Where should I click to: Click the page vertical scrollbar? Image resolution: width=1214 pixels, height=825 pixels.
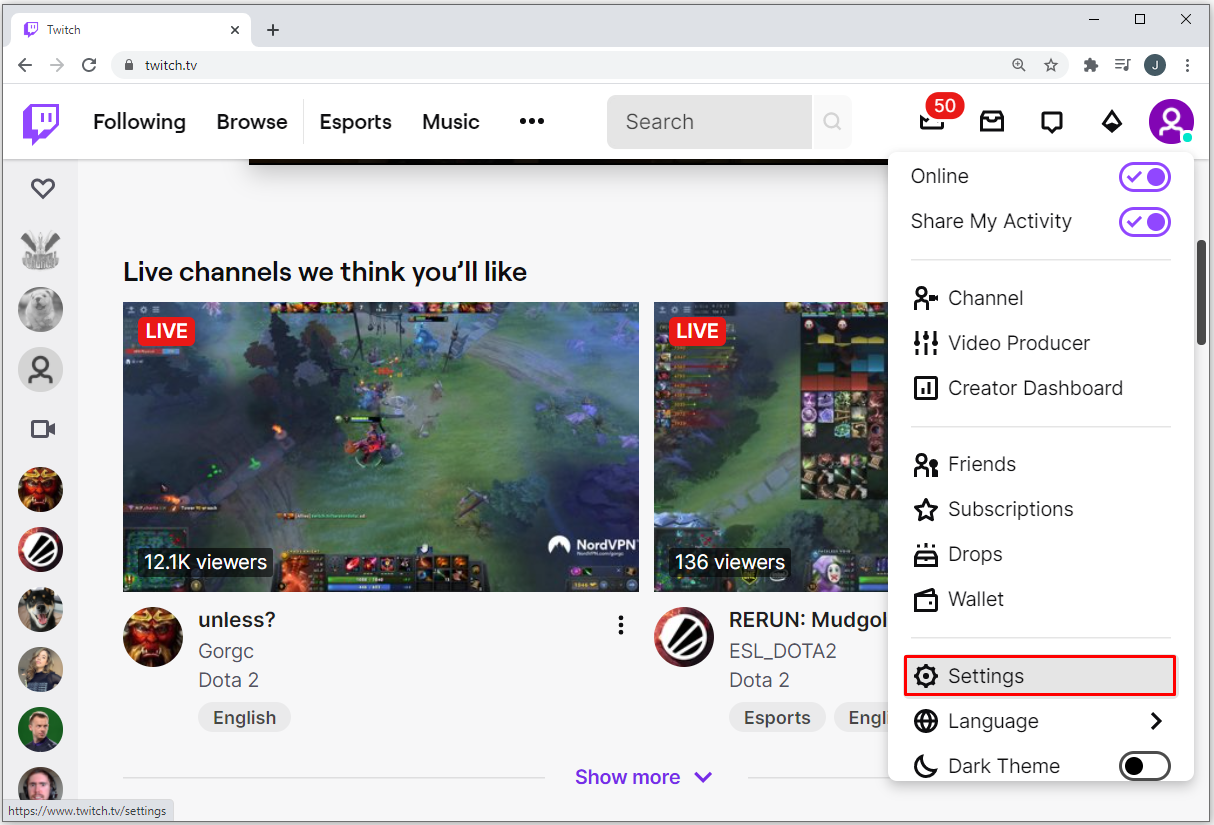tap(1203, 292)
